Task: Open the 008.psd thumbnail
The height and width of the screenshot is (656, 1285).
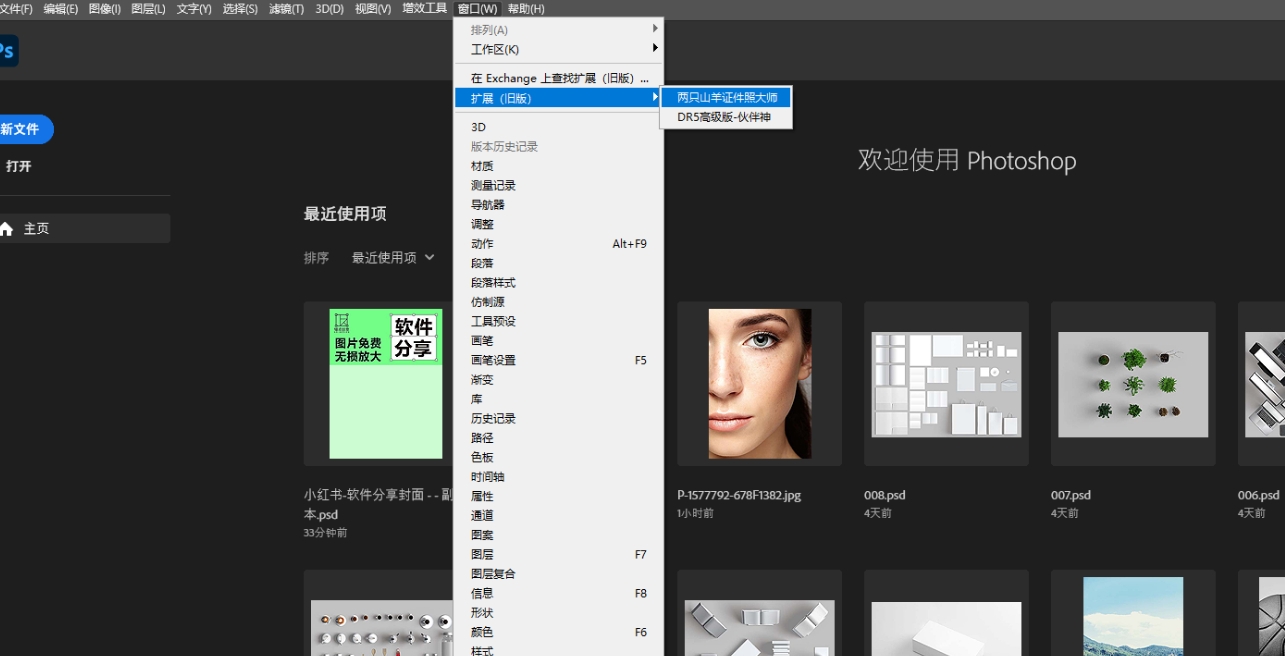Action: (x=946, y=384)
